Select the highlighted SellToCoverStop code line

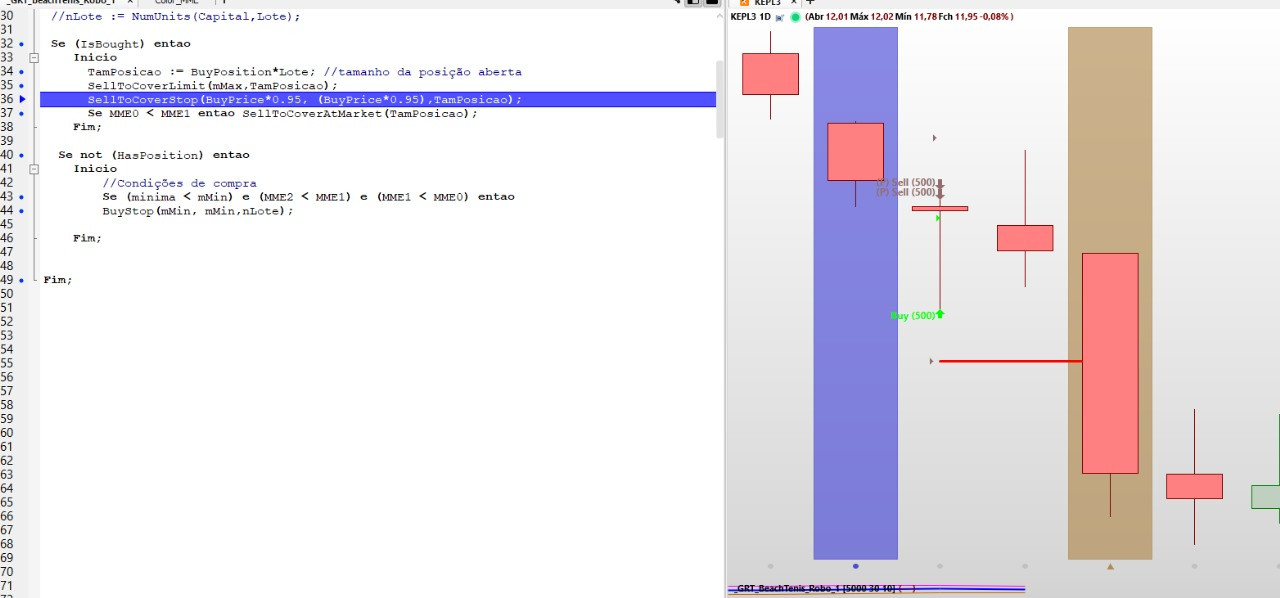(378, 100)
